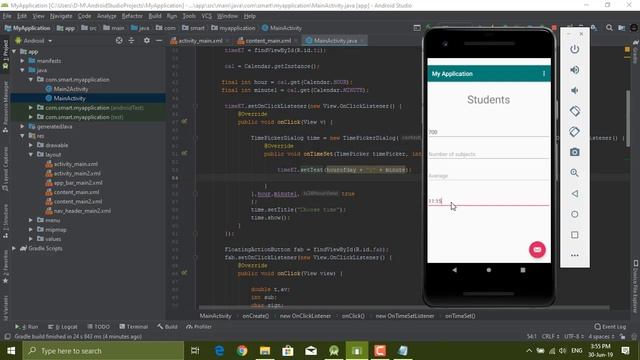Image resolution: width=640 pixels, height=360 pixels.
Task: Click the Windows Start button
Action: [x=11, y=351]
